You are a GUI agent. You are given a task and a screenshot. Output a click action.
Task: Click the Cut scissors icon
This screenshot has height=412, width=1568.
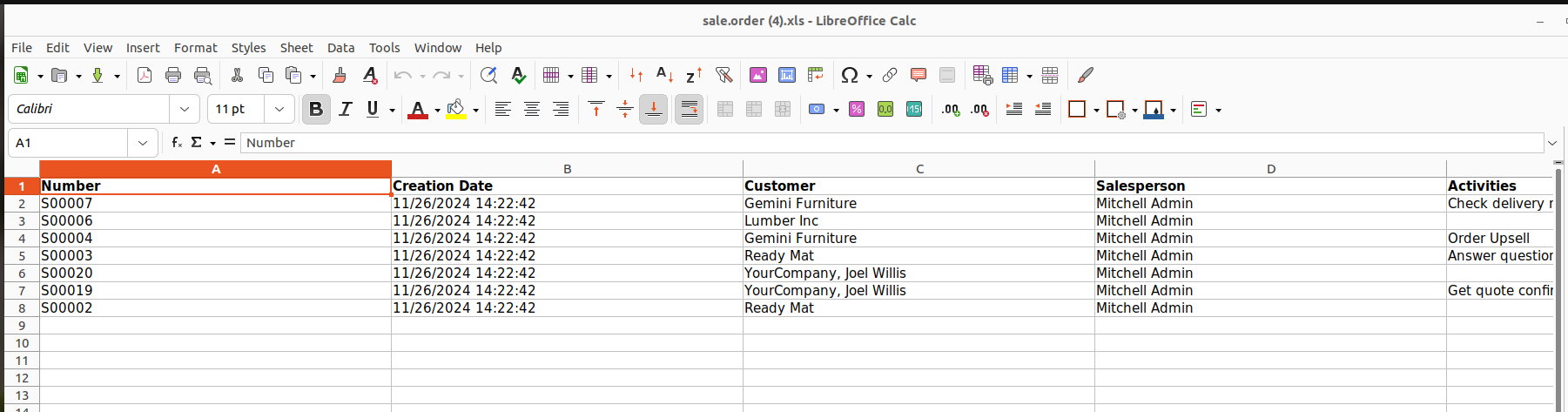237,76
